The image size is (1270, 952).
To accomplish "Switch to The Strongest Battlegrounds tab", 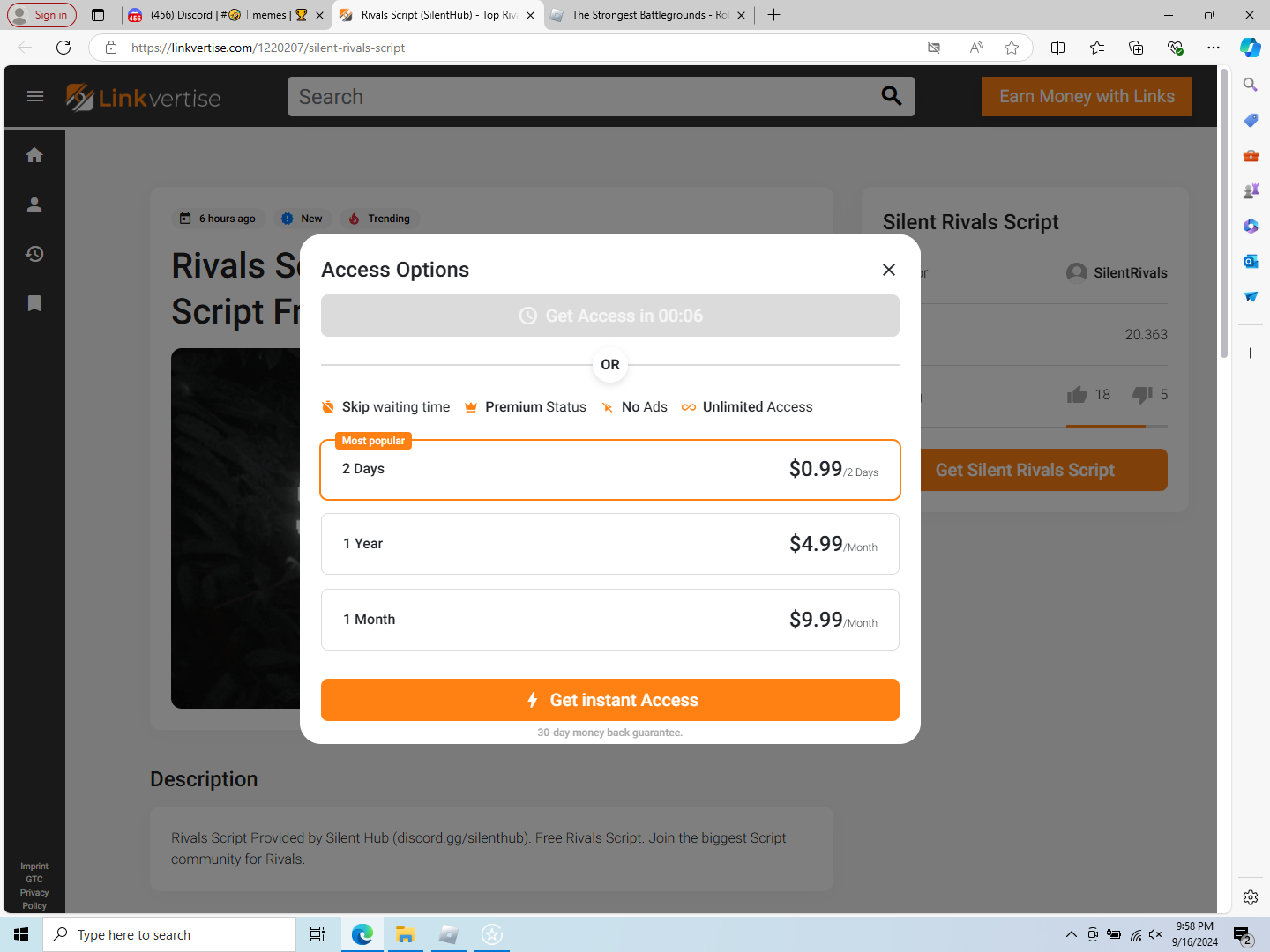I will coord(650,15).
